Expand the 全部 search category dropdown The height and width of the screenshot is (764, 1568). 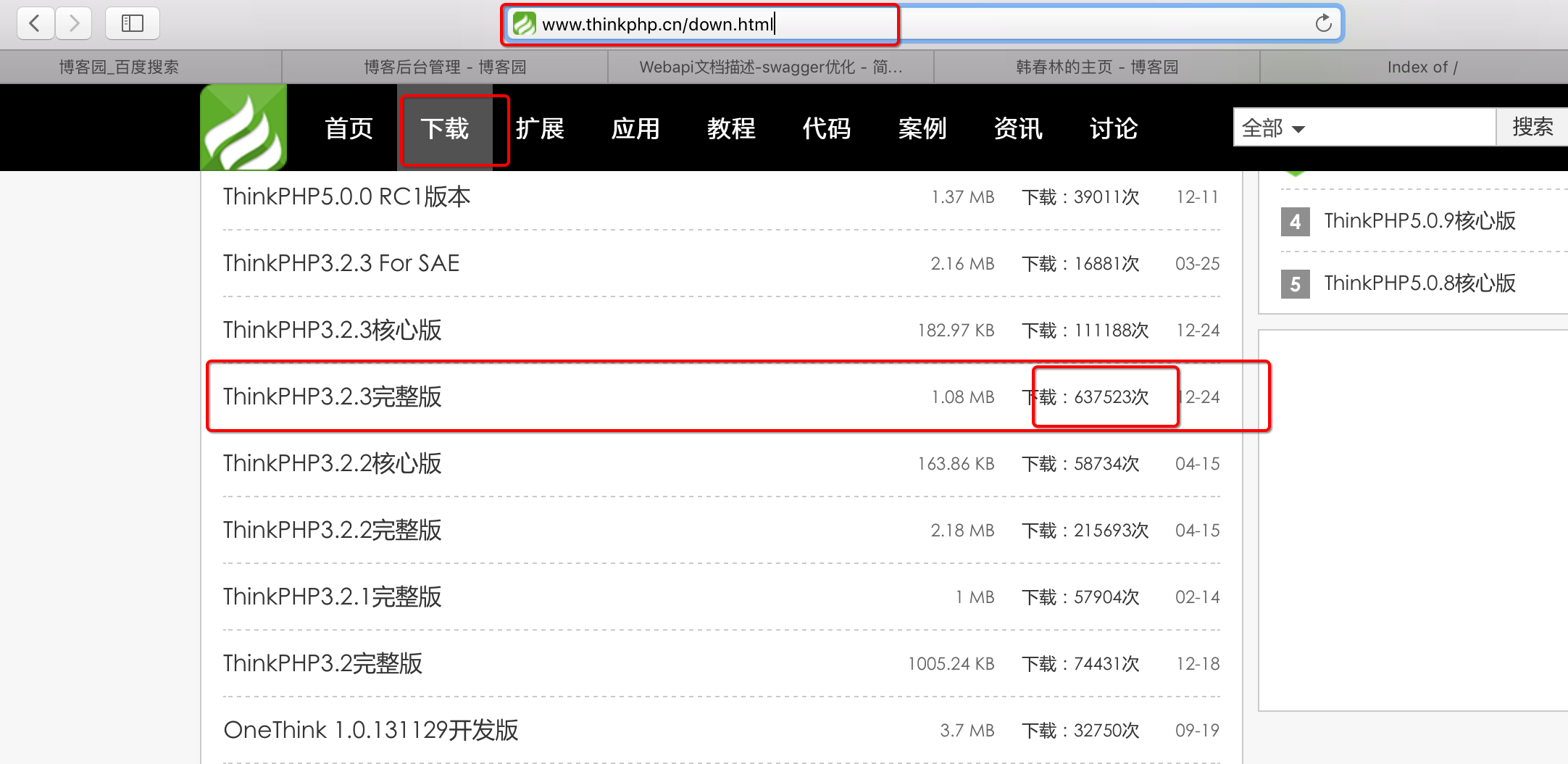(1273, 128)
